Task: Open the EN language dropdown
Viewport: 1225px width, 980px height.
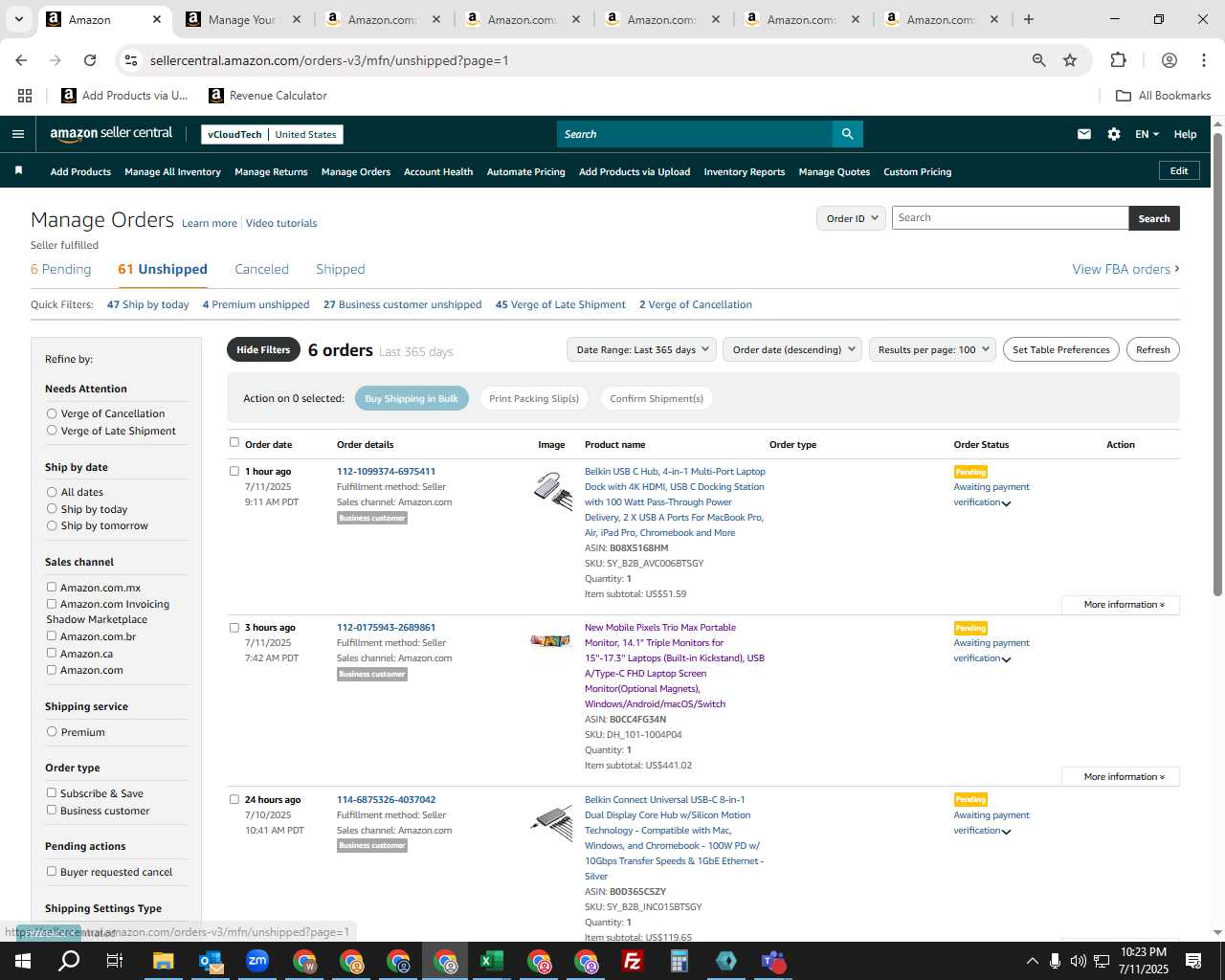Action: pyautogui.click(x=1147, y=134)
